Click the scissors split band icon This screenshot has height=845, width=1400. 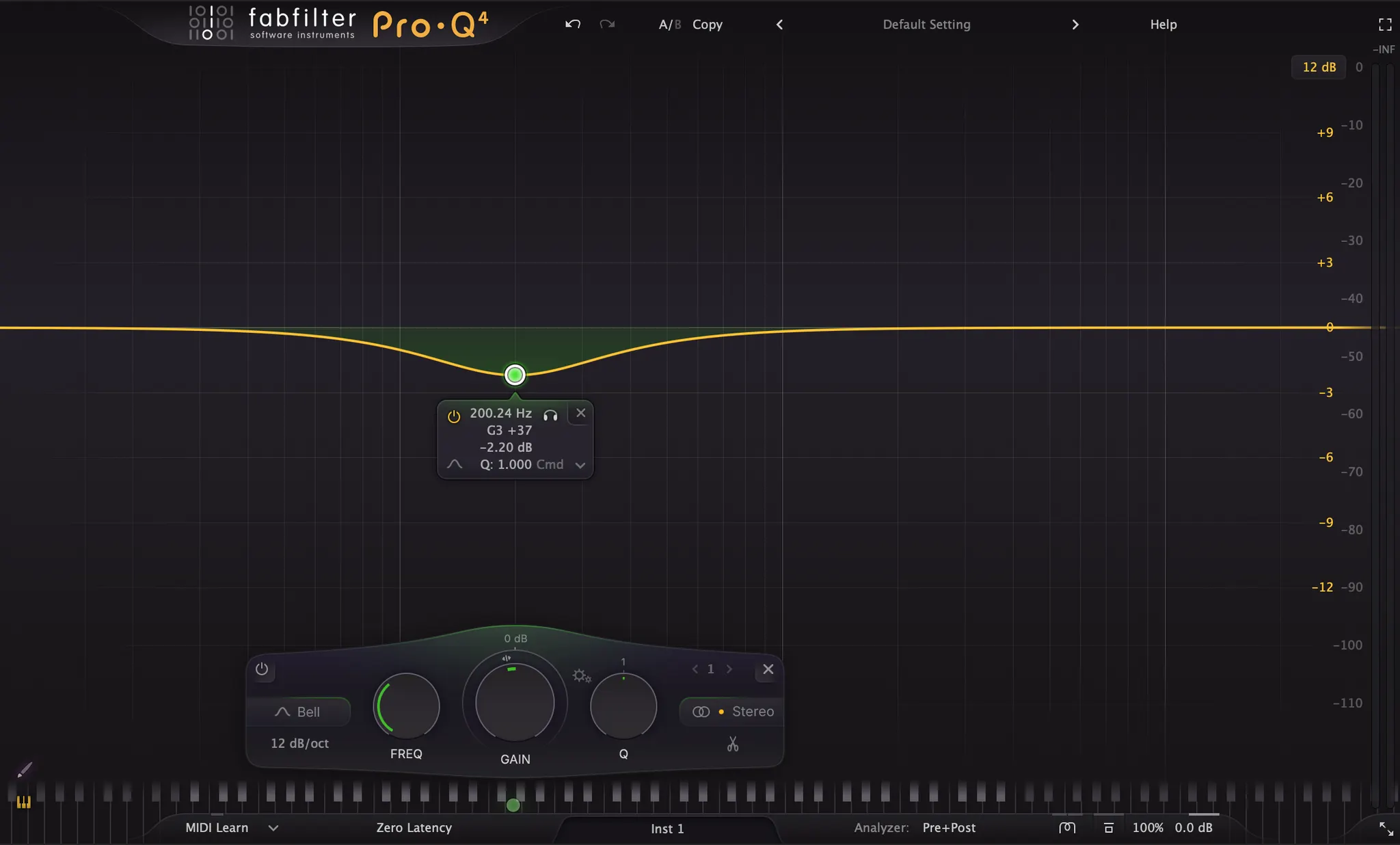coord(733,744)
